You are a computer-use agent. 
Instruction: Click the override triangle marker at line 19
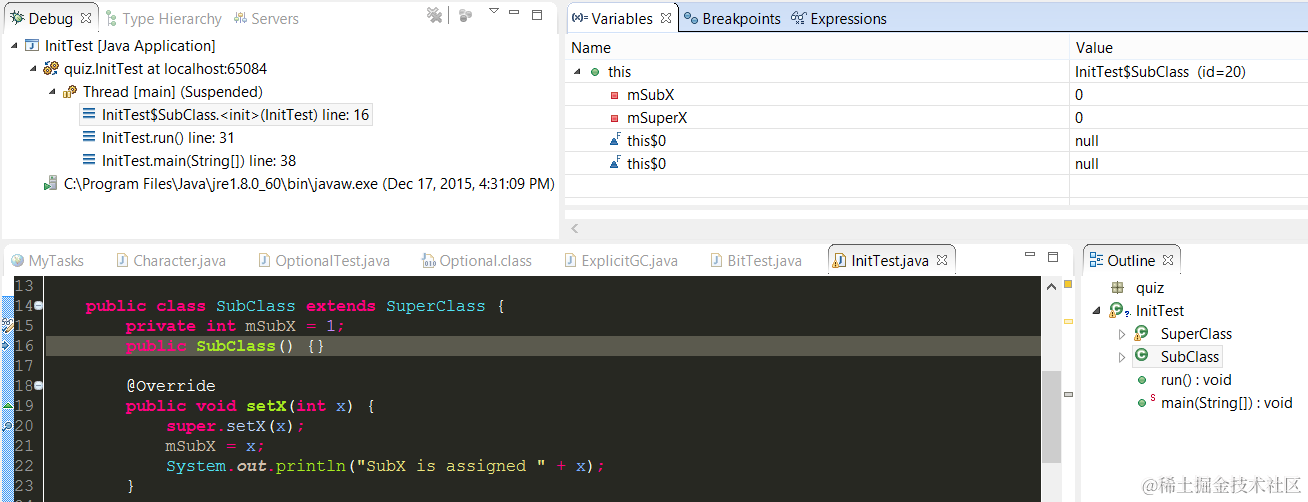click(7, 406)
